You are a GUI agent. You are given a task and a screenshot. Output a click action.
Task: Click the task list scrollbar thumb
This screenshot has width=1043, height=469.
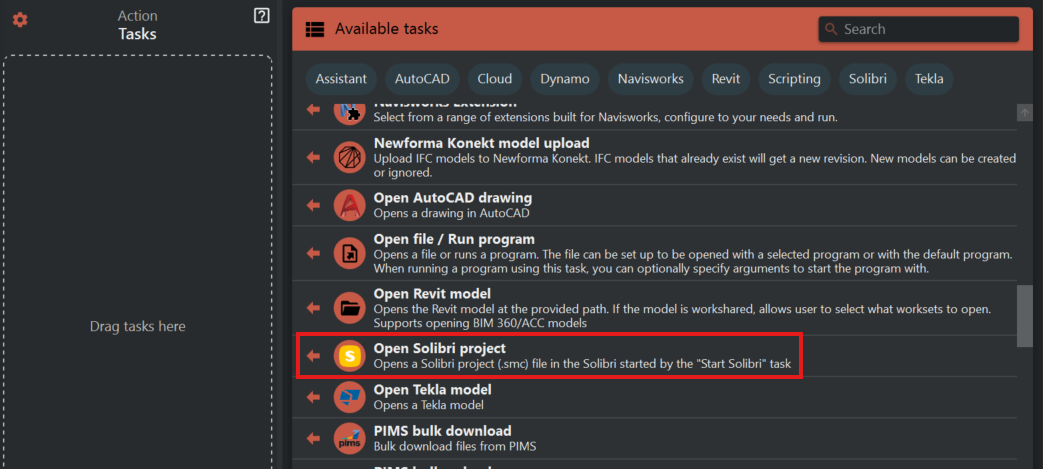tap(1024, 315)
